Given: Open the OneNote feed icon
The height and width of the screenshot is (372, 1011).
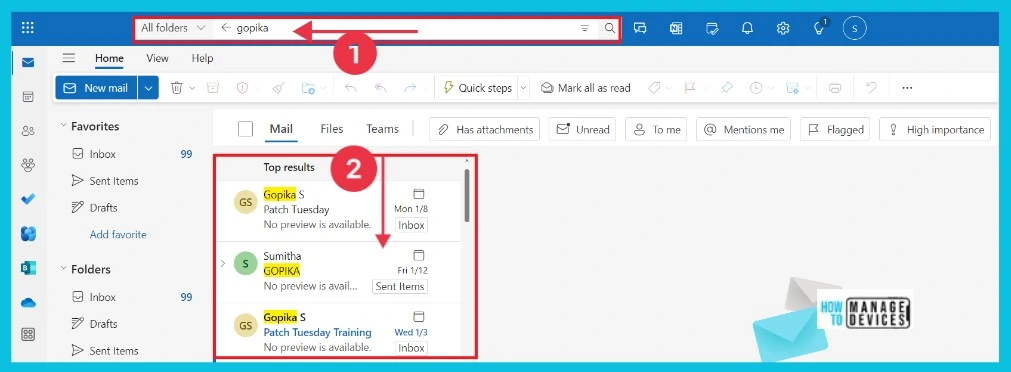Looking at the screenshot, I should click(x=676, y=28).
